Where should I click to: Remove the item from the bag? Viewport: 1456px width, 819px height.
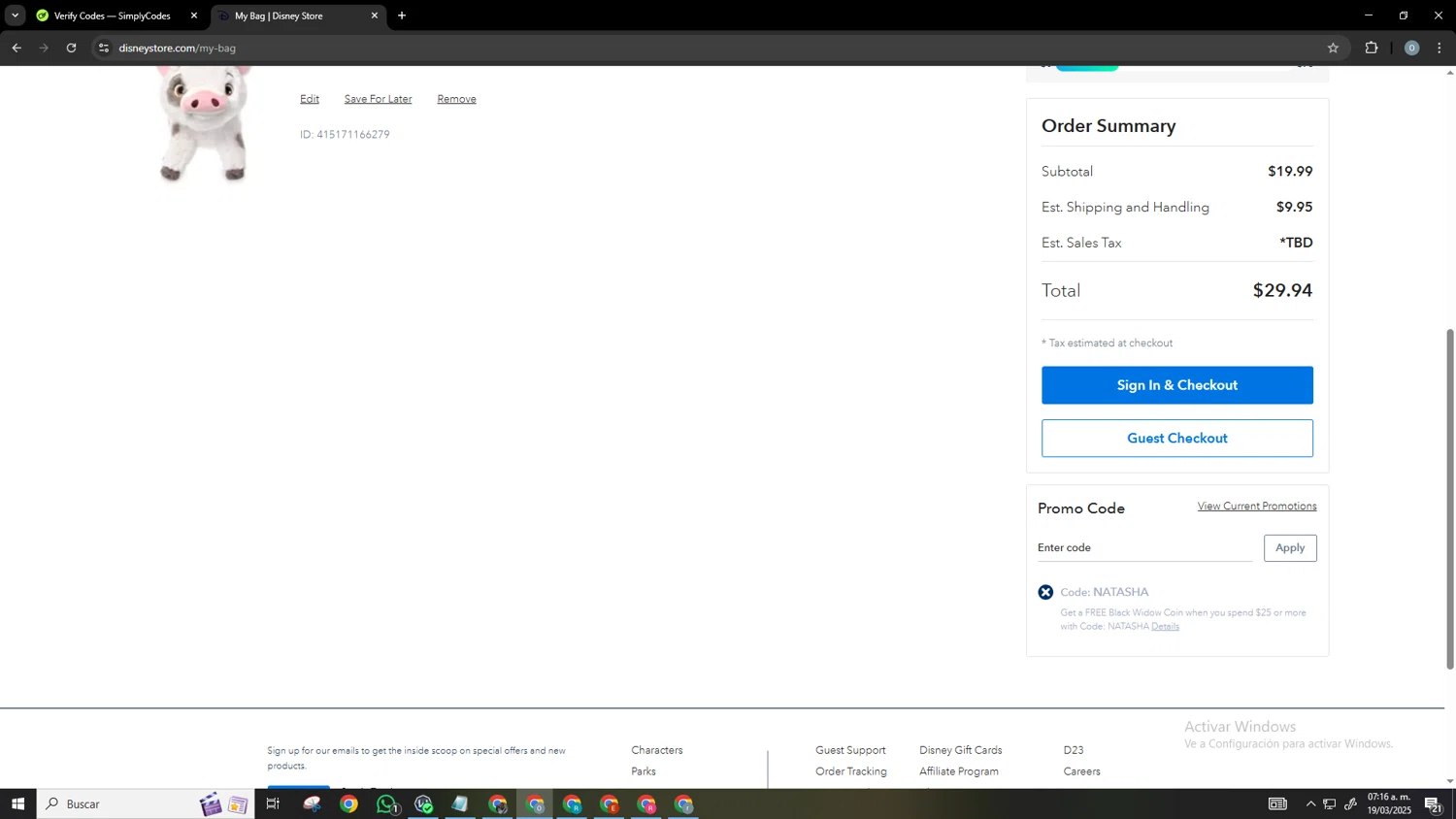point(456,99)
